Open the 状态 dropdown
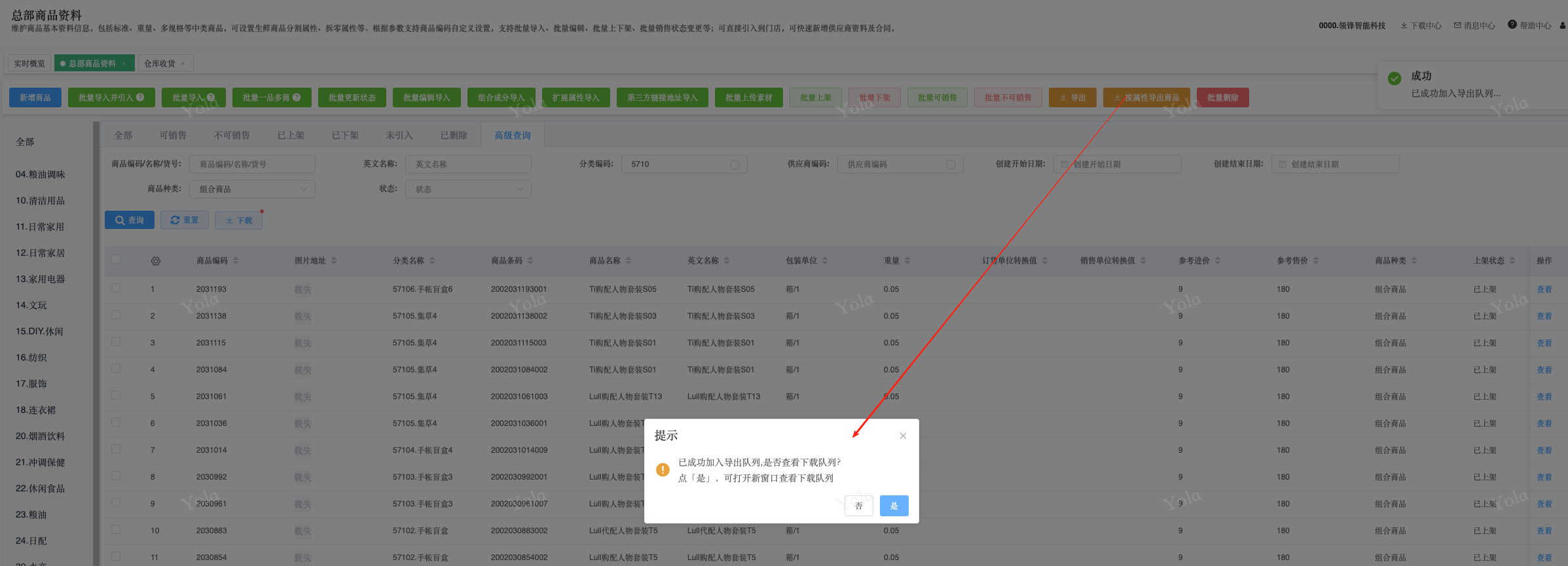This screenshot has width=1568, height=566. 468,189
